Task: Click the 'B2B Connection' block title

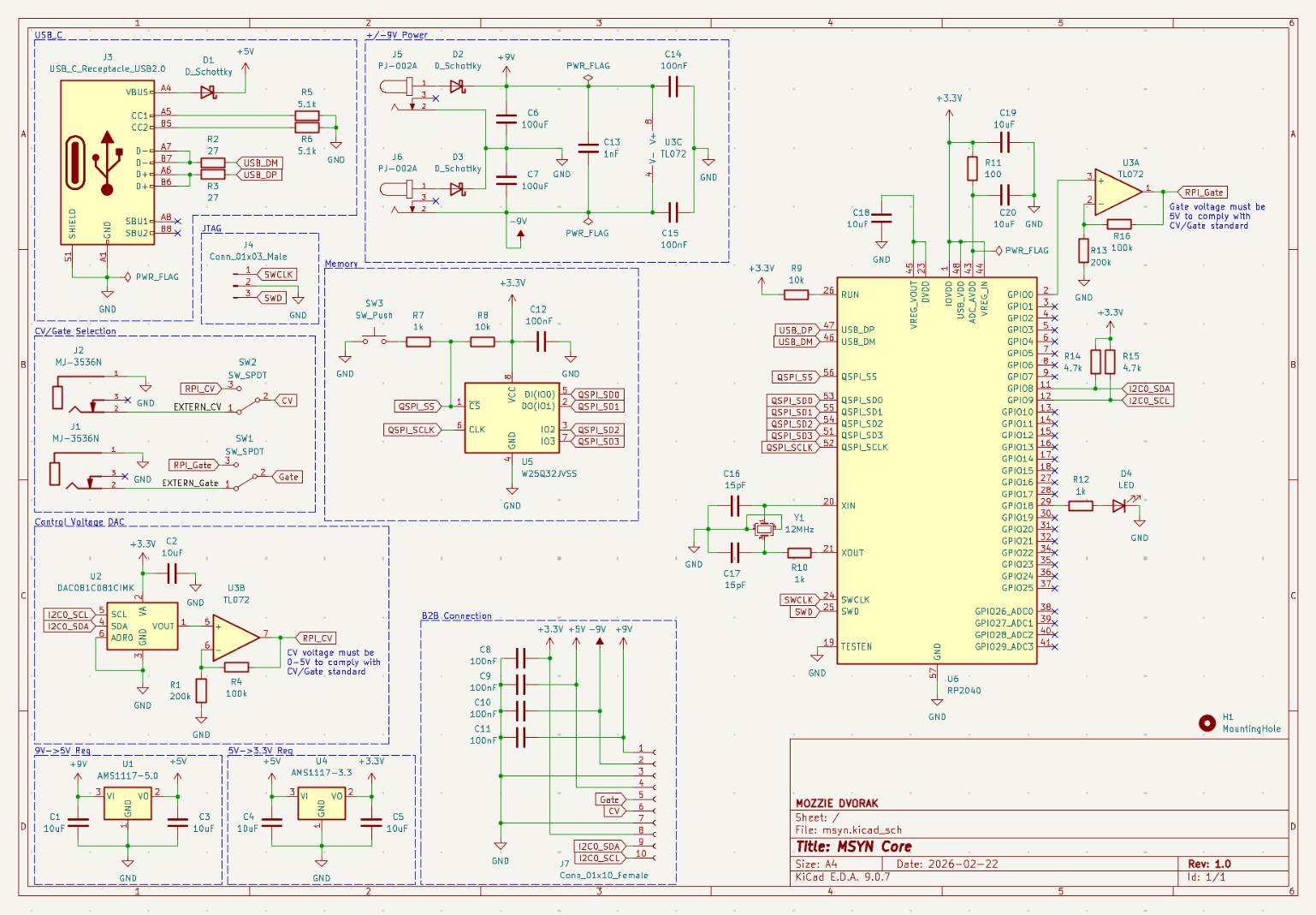Action: (457, 615)
